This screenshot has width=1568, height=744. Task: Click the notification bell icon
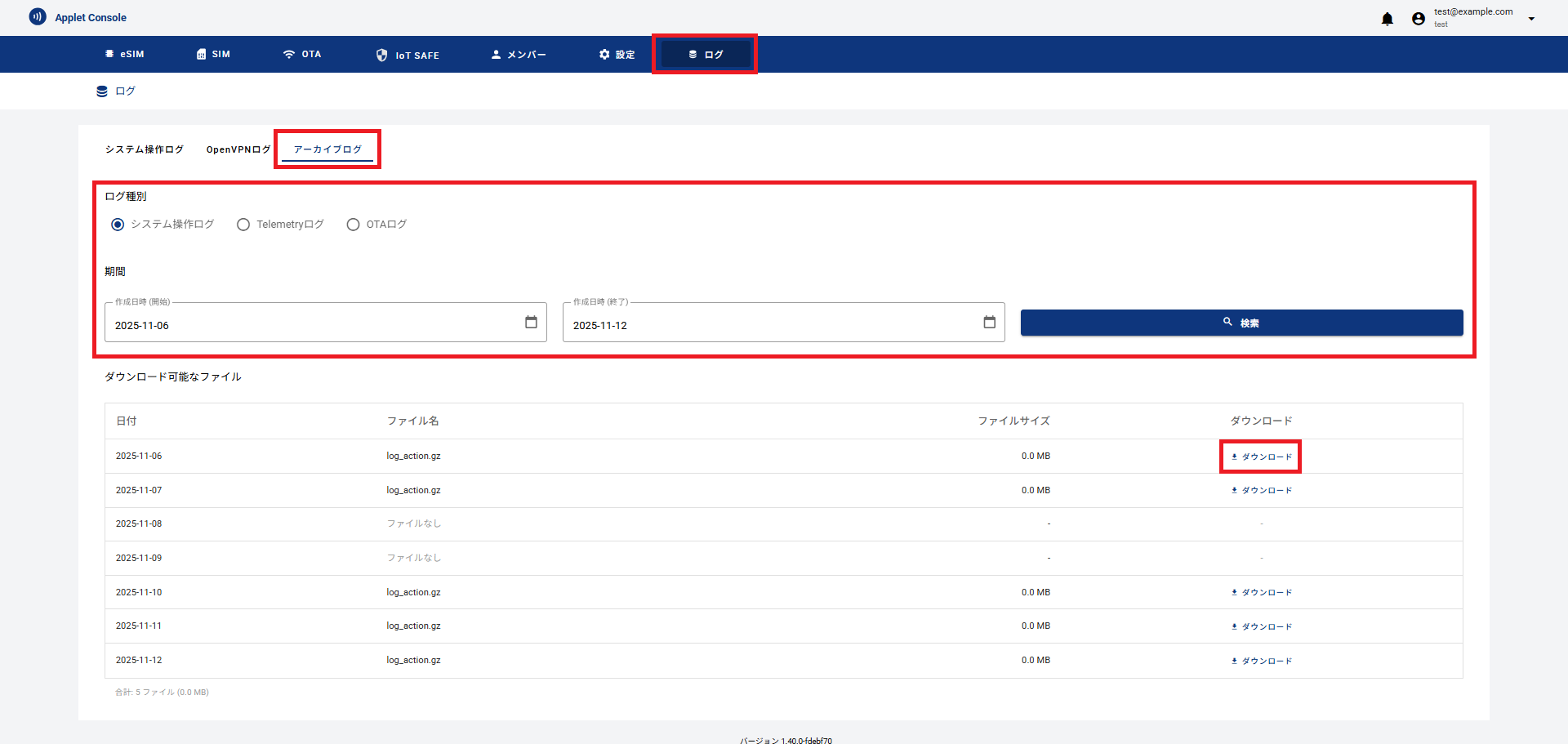[x=1387, y=19]
